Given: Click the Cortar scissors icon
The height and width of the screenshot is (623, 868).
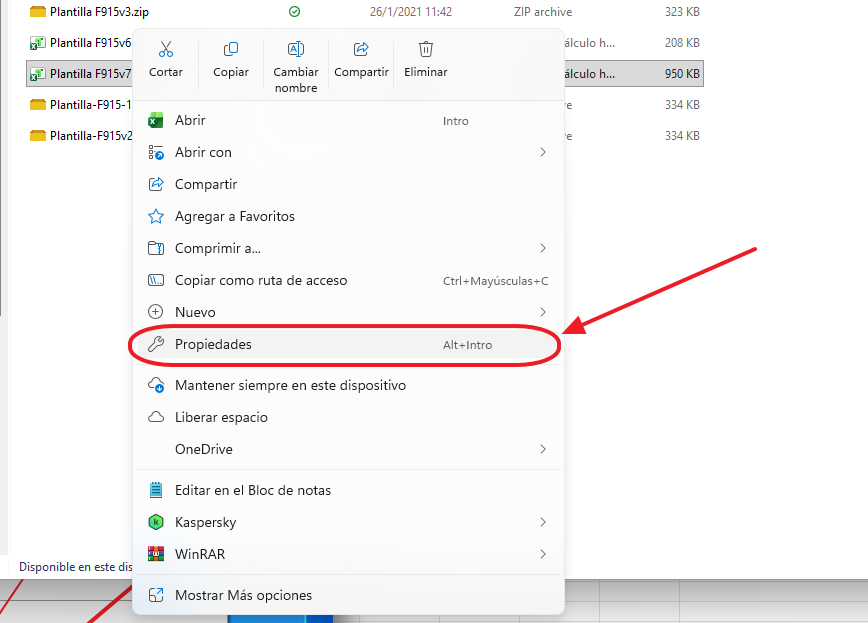Looking at the screenshot, I should 166,50.
